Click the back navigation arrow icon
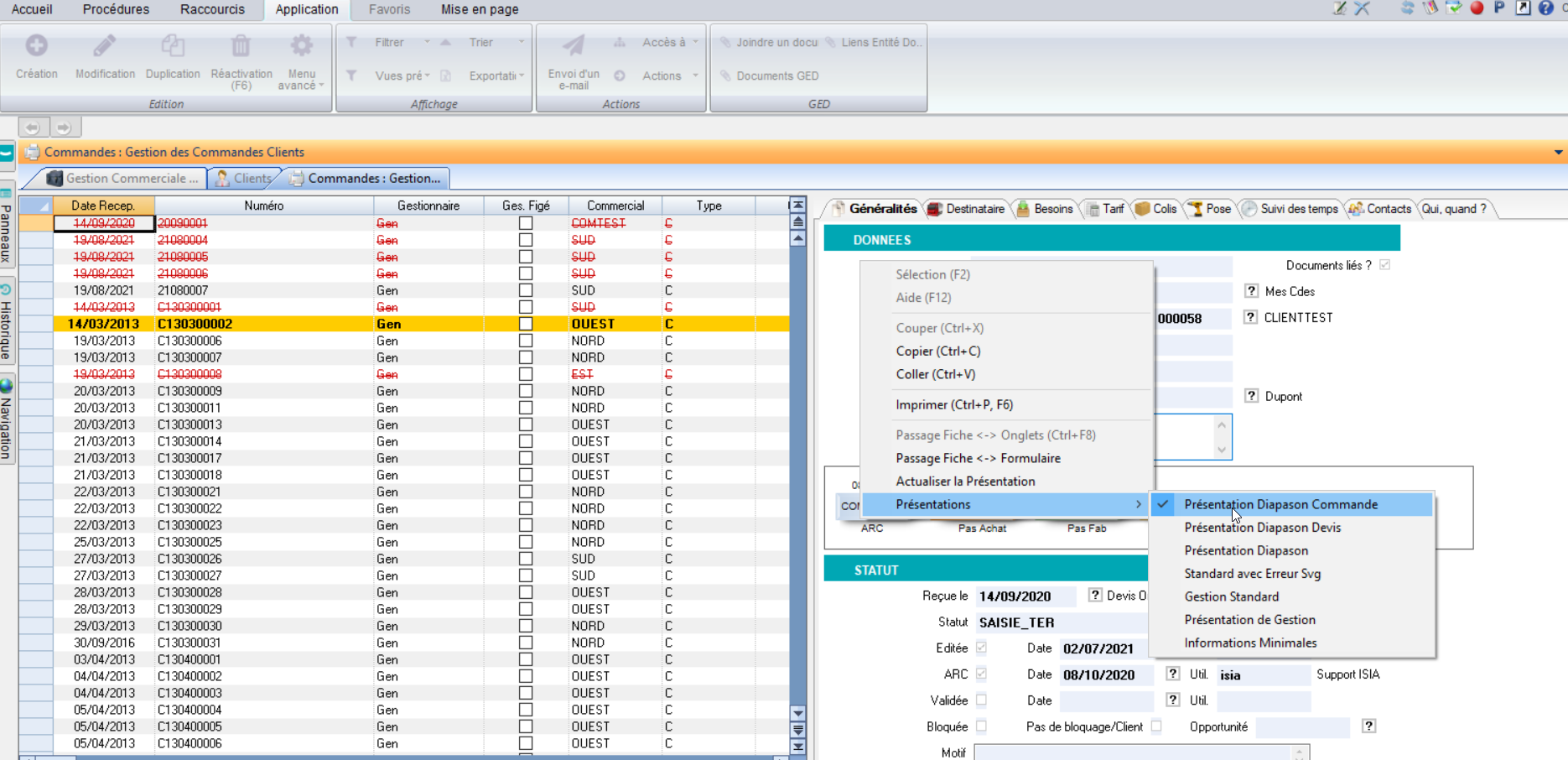This screenshot has width=1568, height=760. point(33,128)
